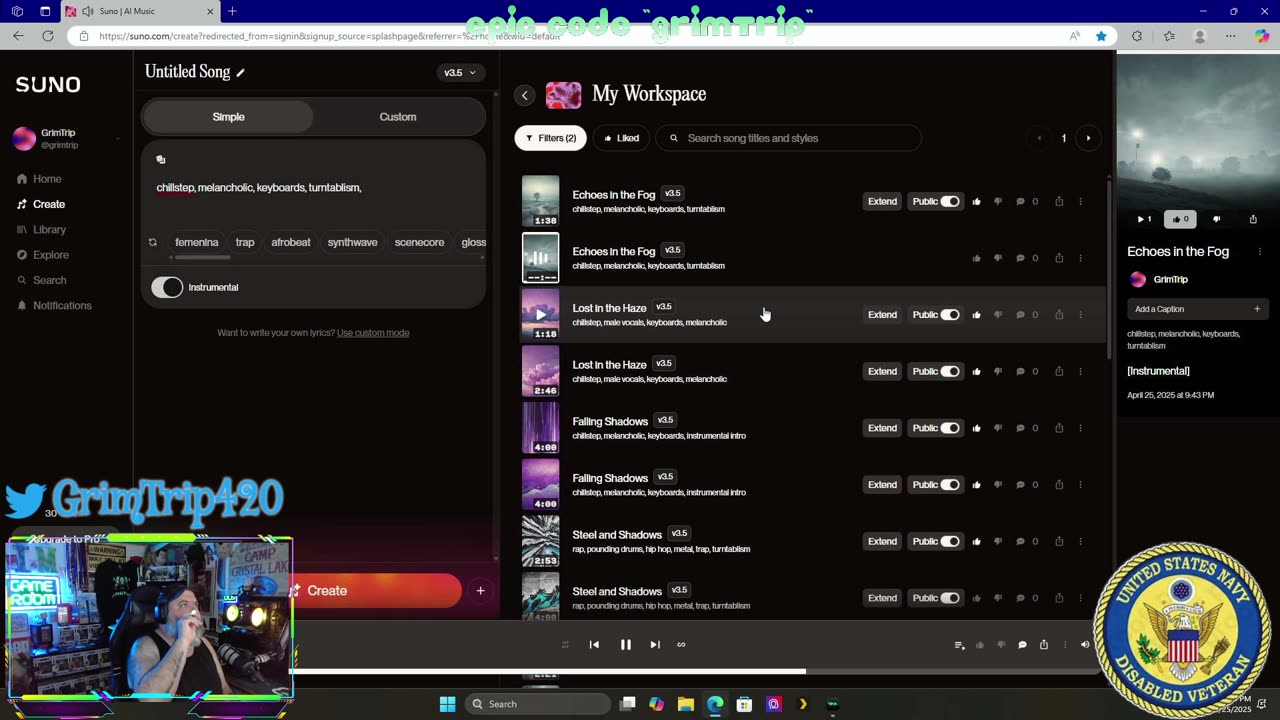Viewport: 1280px width, 720px height.
Task: Add the afrobeat style chip
Action: coord(291,242)
